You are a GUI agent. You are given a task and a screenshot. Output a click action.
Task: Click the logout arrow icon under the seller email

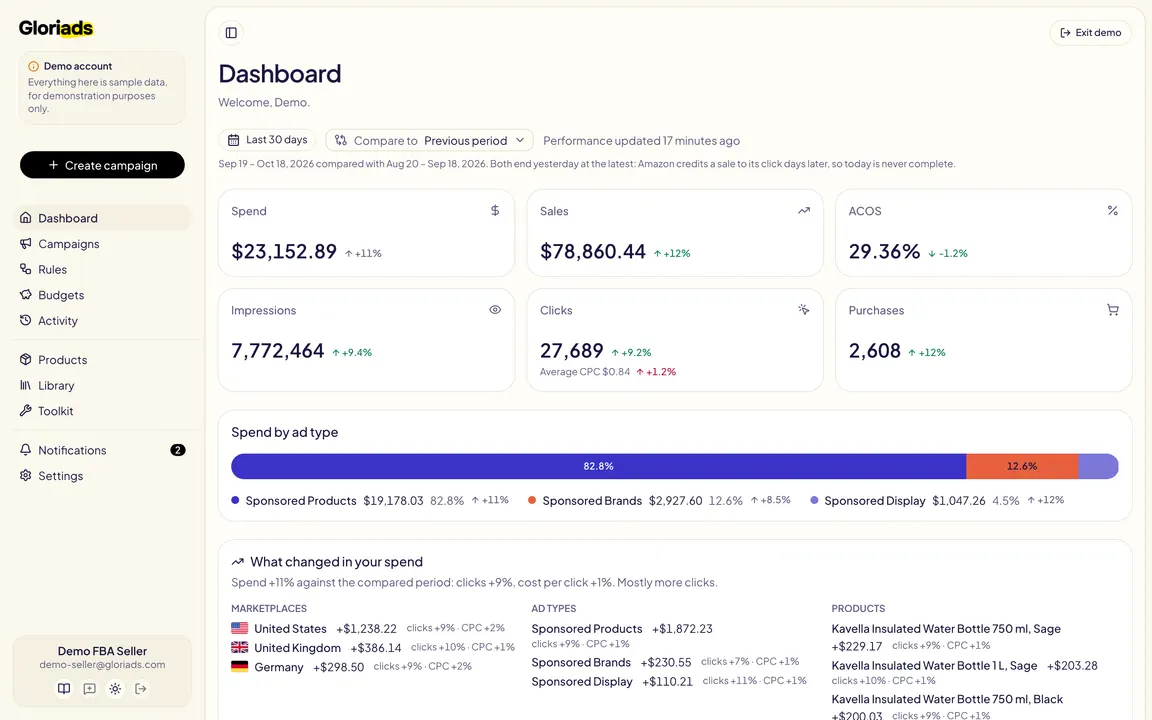tap(141, 688)
